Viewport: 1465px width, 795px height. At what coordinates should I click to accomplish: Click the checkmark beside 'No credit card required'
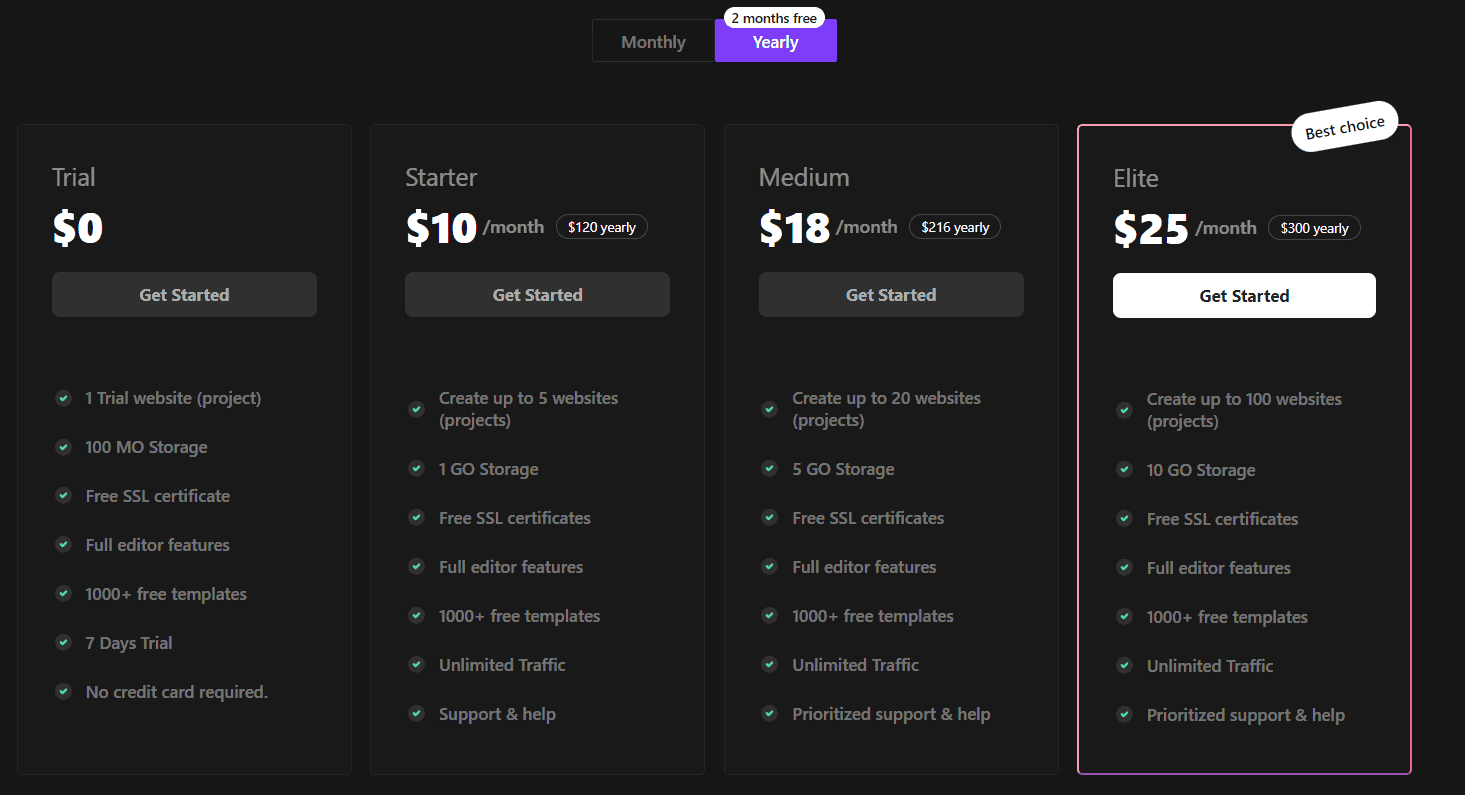tap(63, 692)
